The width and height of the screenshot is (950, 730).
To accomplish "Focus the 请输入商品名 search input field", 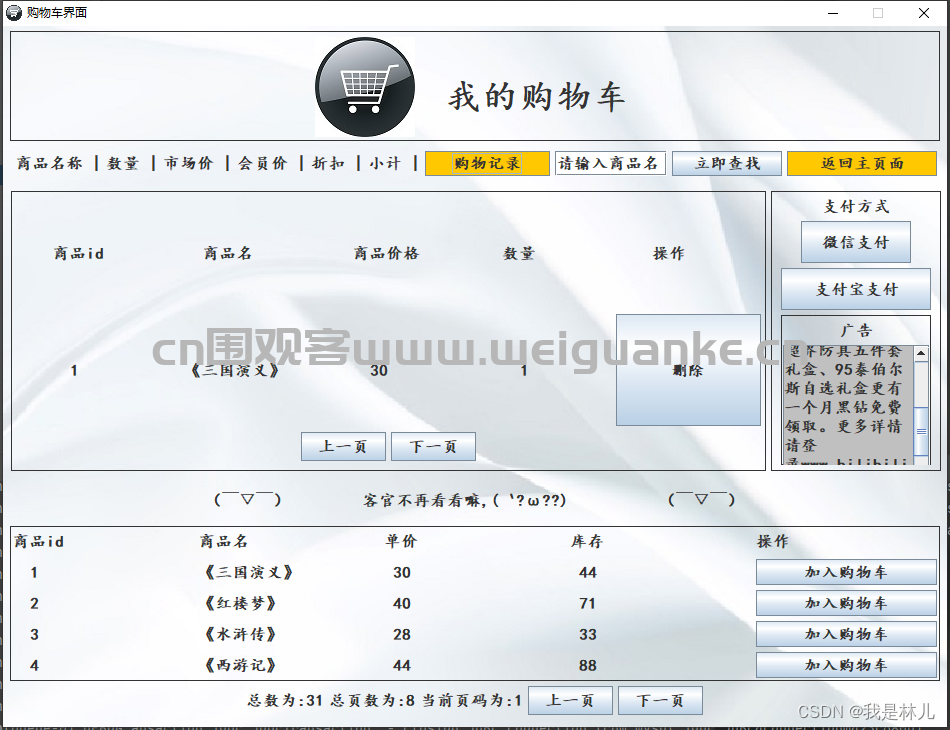I will click(x=610, y=164).
